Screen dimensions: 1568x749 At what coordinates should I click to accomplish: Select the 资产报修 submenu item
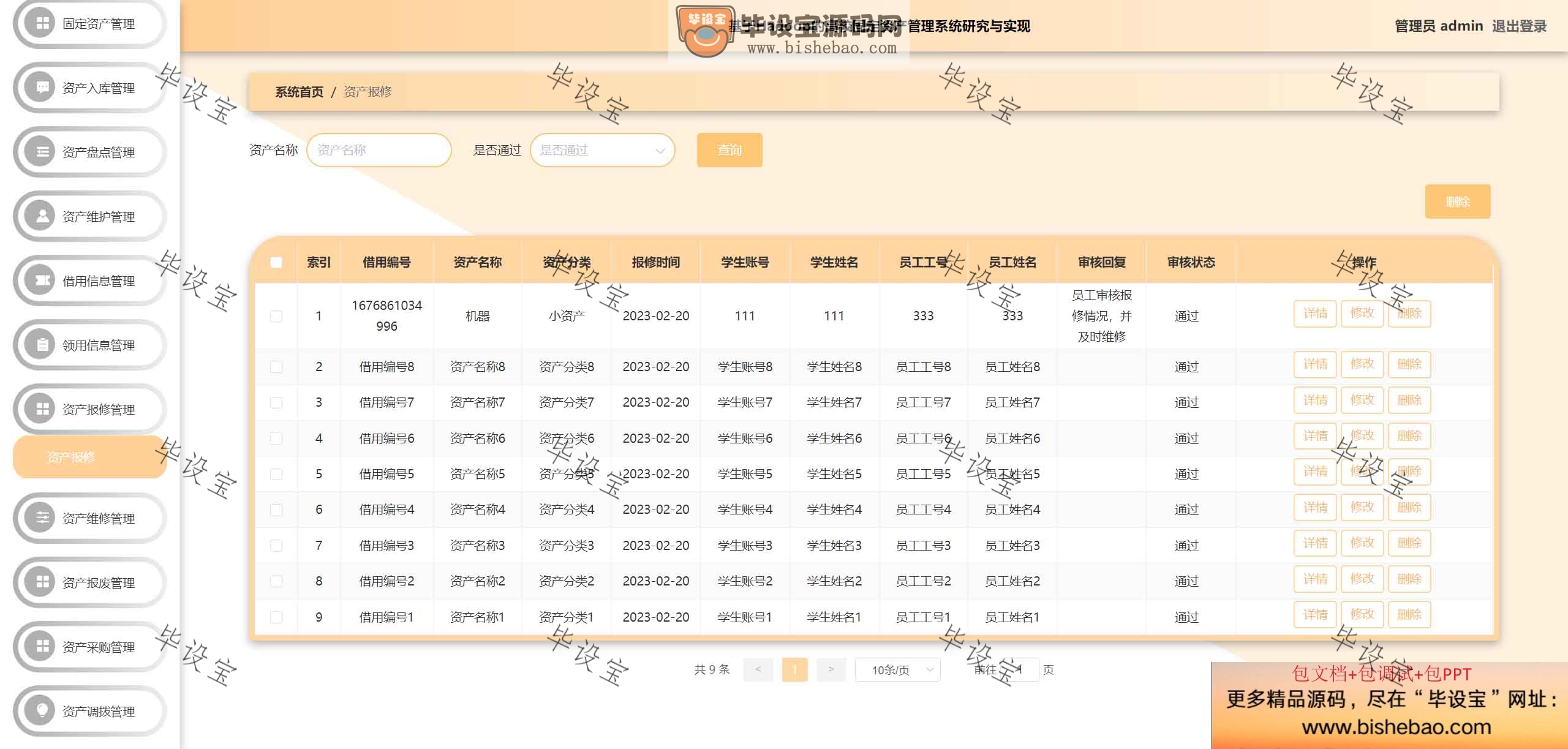(x=89, y=457)
